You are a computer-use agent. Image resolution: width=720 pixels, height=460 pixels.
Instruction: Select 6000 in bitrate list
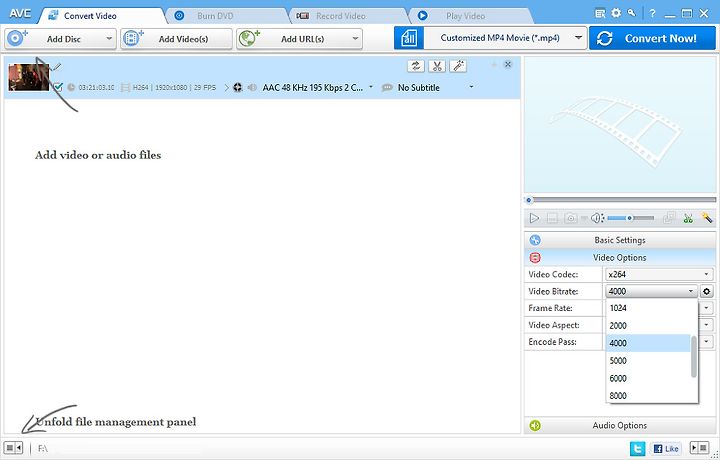pyautogui.click(x=648, y=378)
